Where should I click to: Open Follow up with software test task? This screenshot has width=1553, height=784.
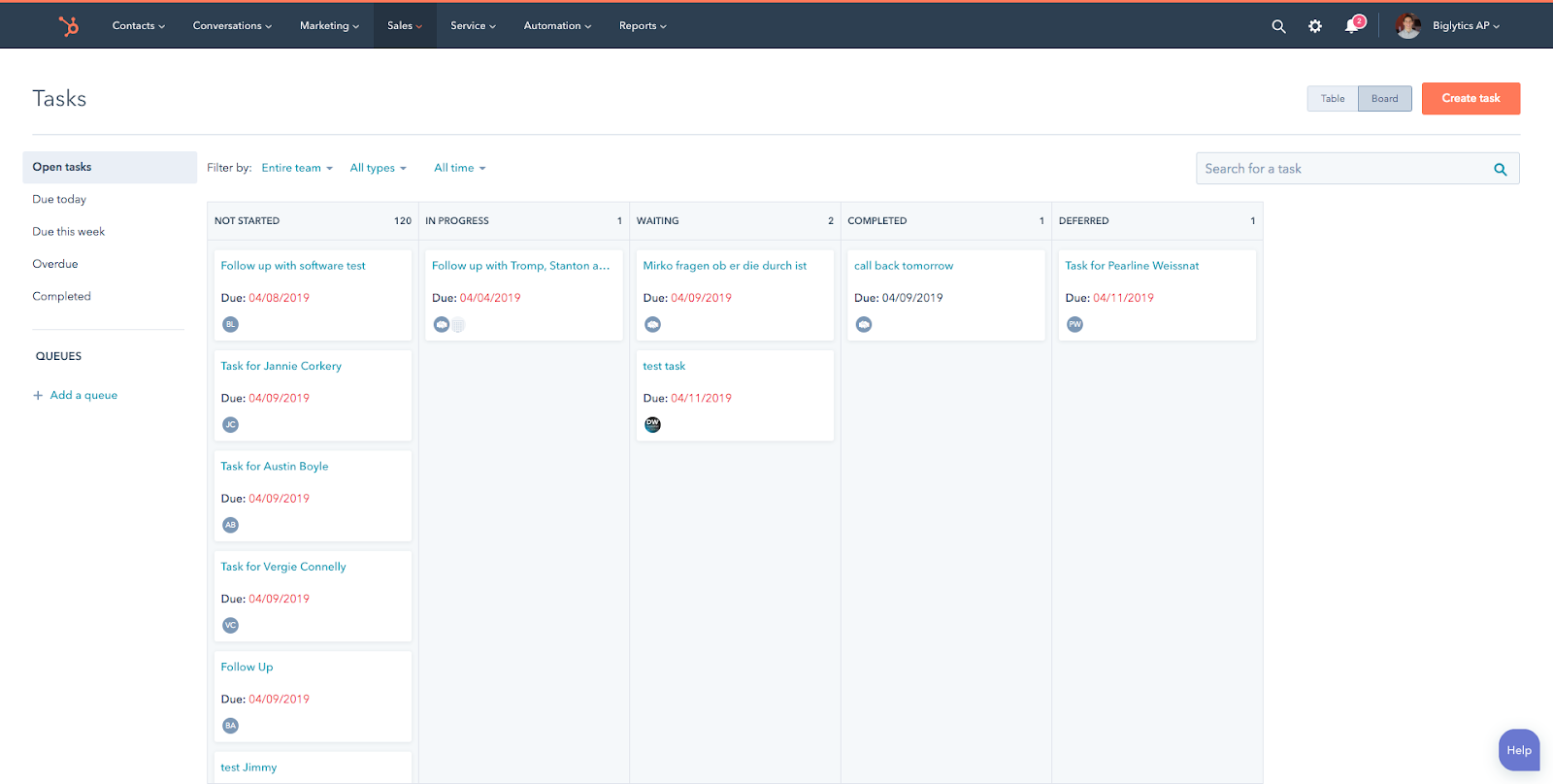[x=293, y=266]
